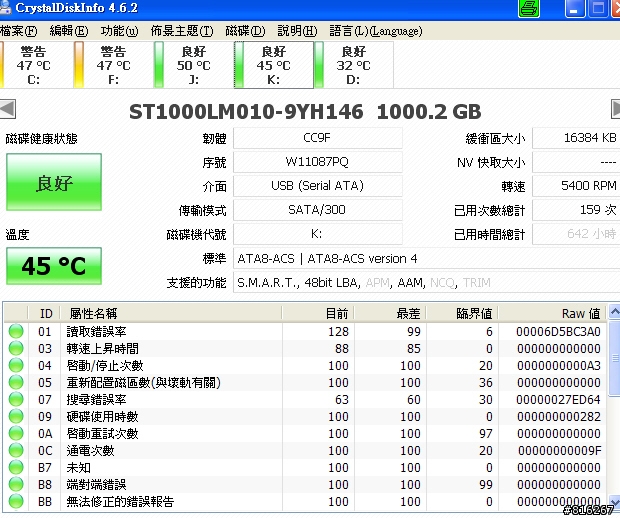
Task: Click the 屬性名稱 column header
Action: [171, 314]
